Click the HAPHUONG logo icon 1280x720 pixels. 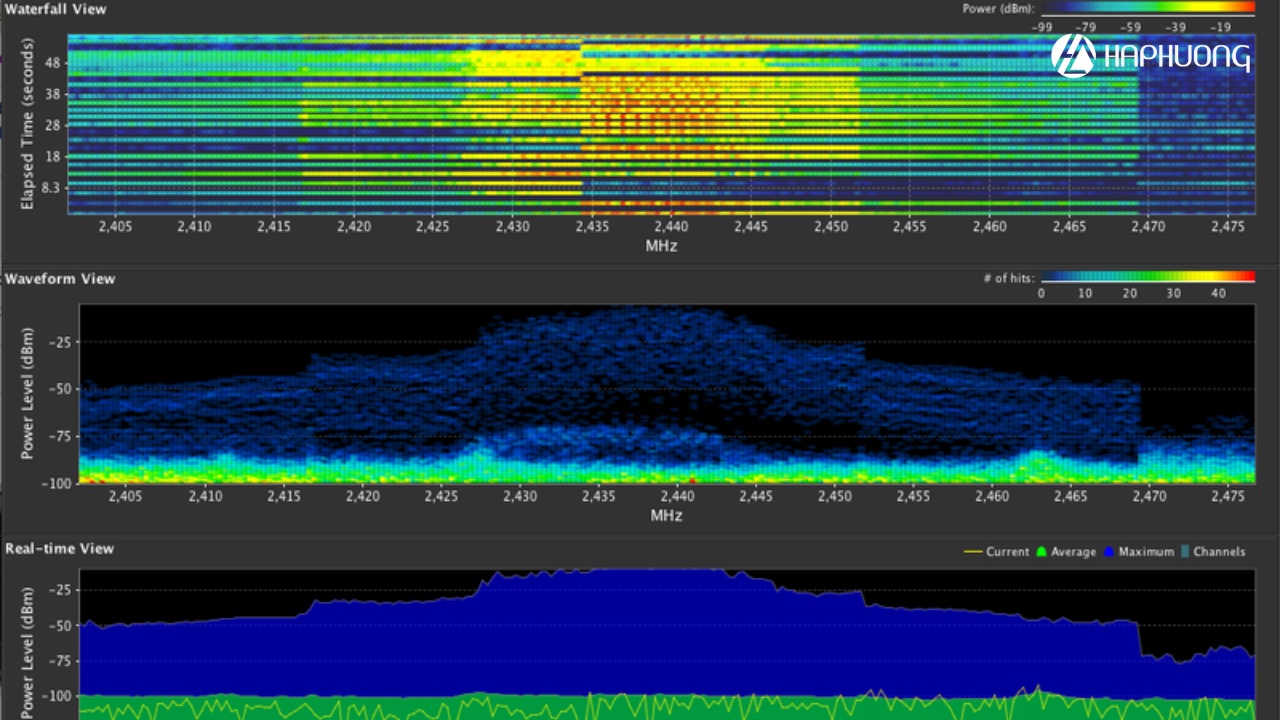click(x=1073, y=56)
